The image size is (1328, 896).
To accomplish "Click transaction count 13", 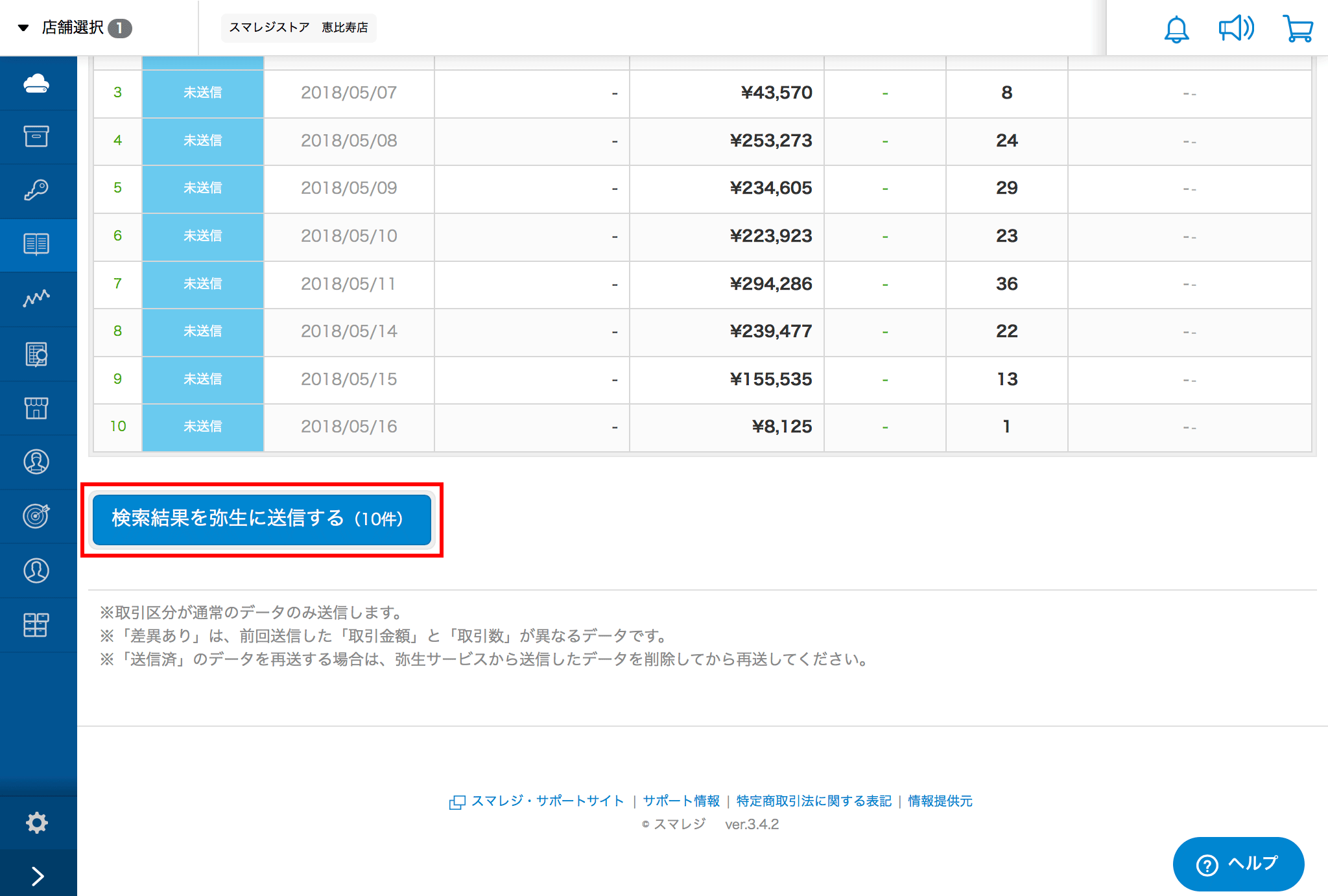I will (1006, 379).
